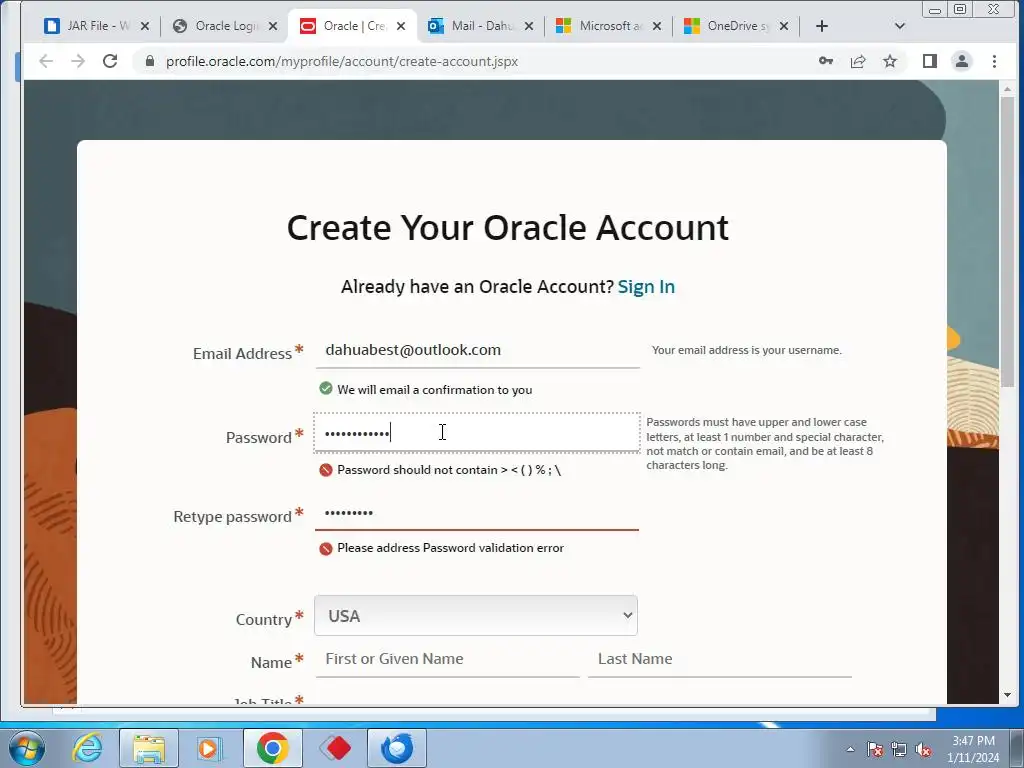Click the vertical scrollbar thumb

click(1007, 240)
